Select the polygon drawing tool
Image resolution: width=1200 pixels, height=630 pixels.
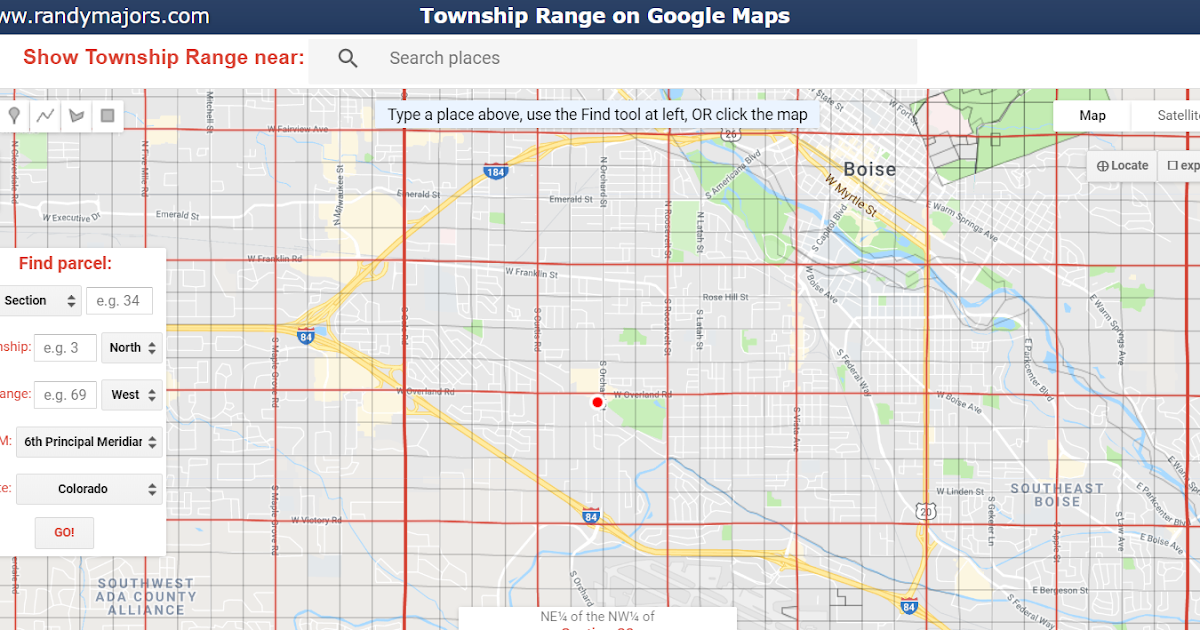pos(76,115)
